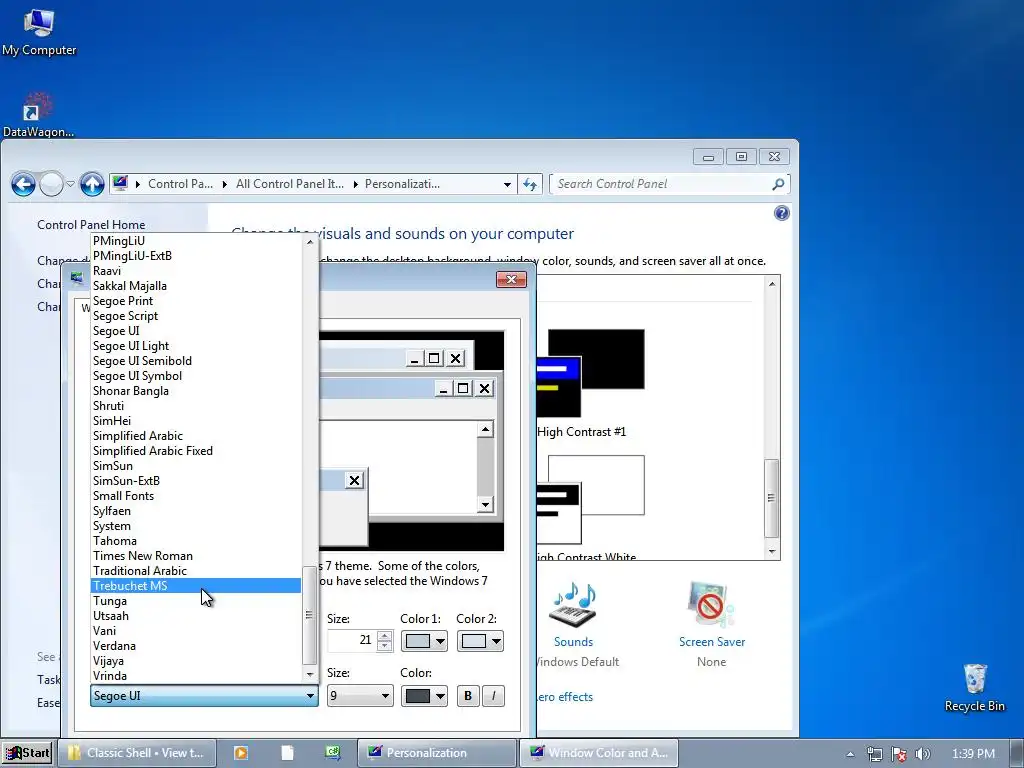Viewport: 1024px width, 768px height.
Task: Select High Contrast White theme thumbnail
Action: [x=590, y=500]
